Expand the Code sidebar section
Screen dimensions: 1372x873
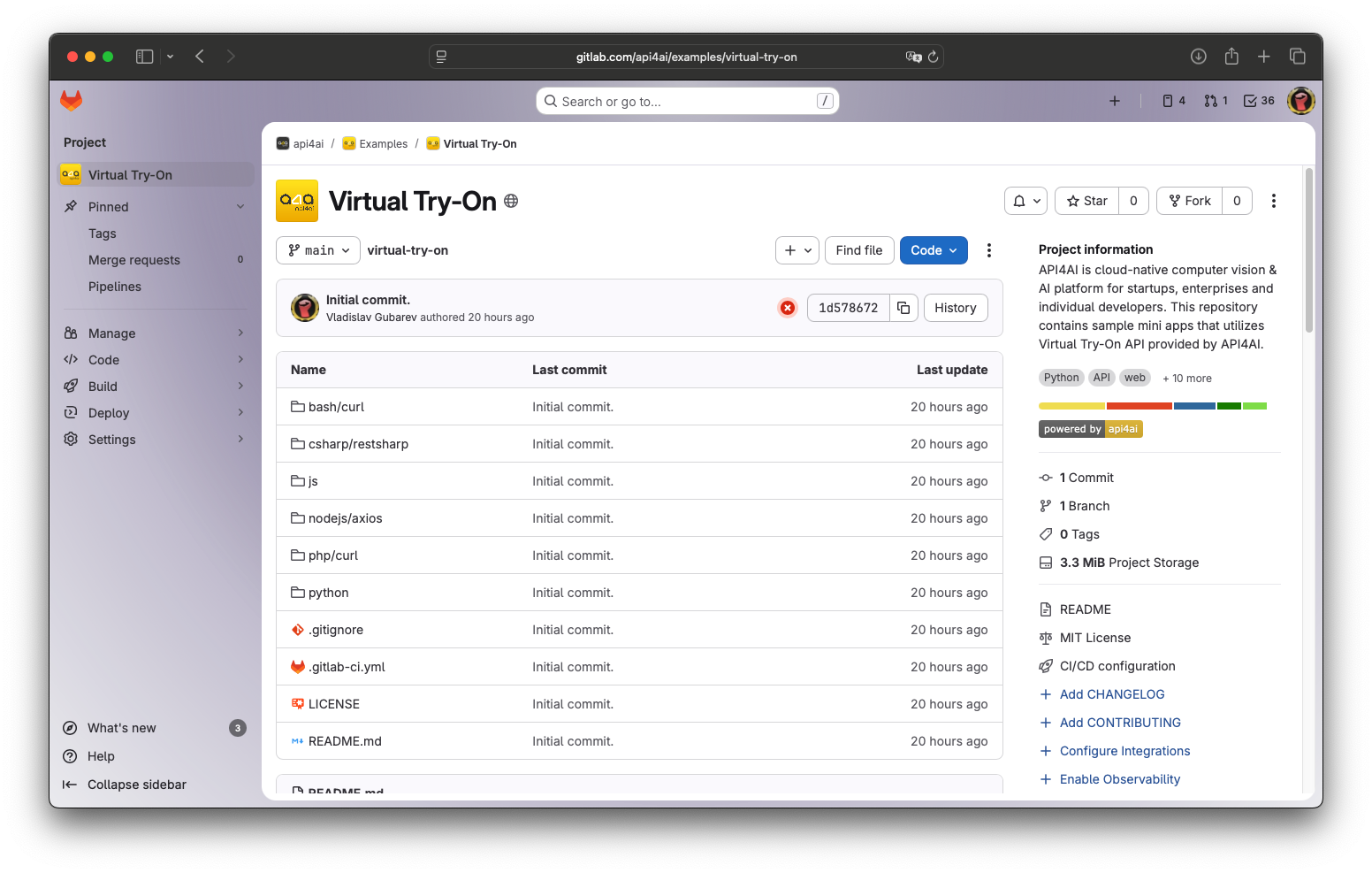155,360
